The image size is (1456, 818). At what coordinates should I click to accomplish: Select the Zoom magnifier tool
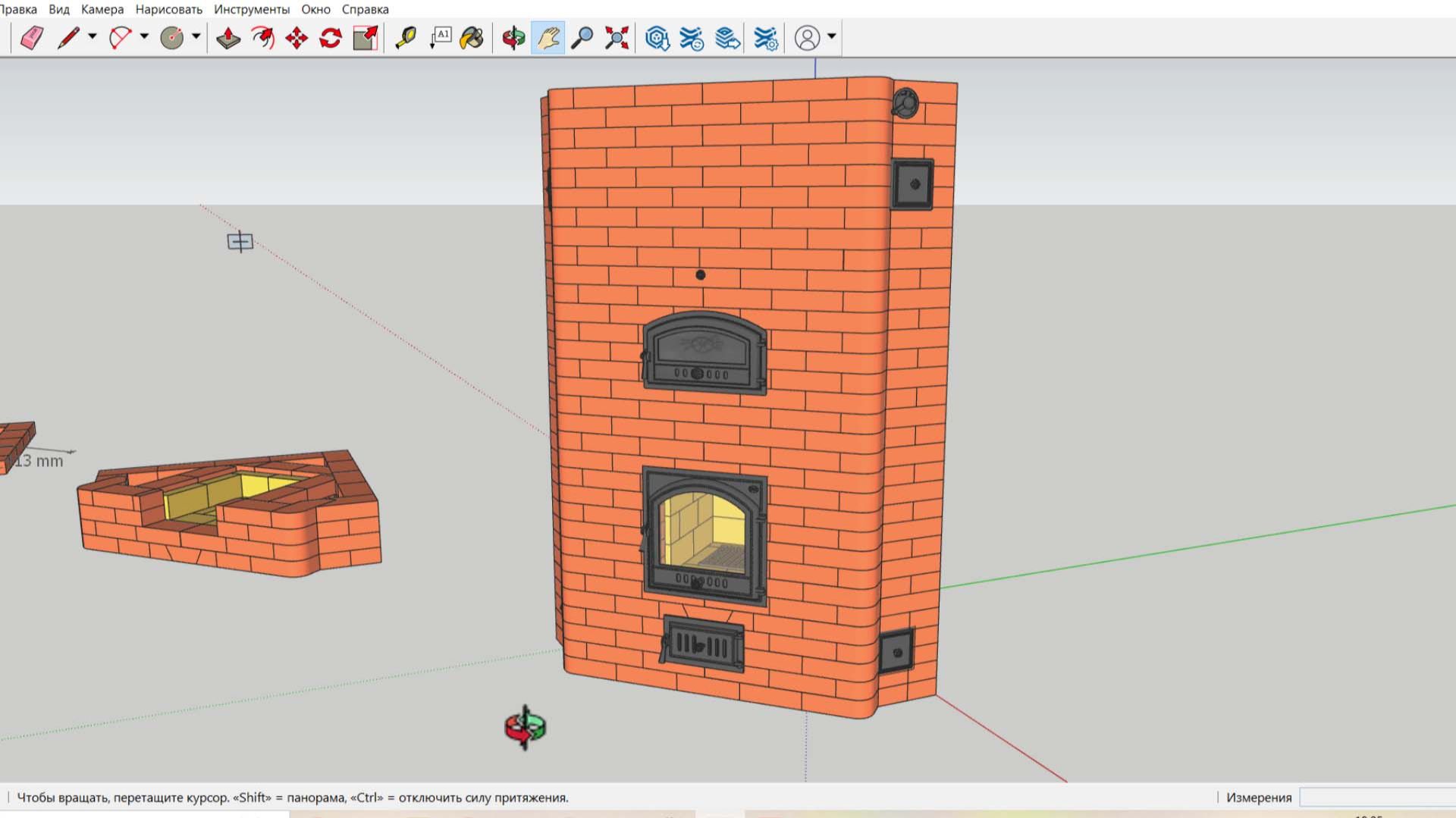tap(582, 37)
